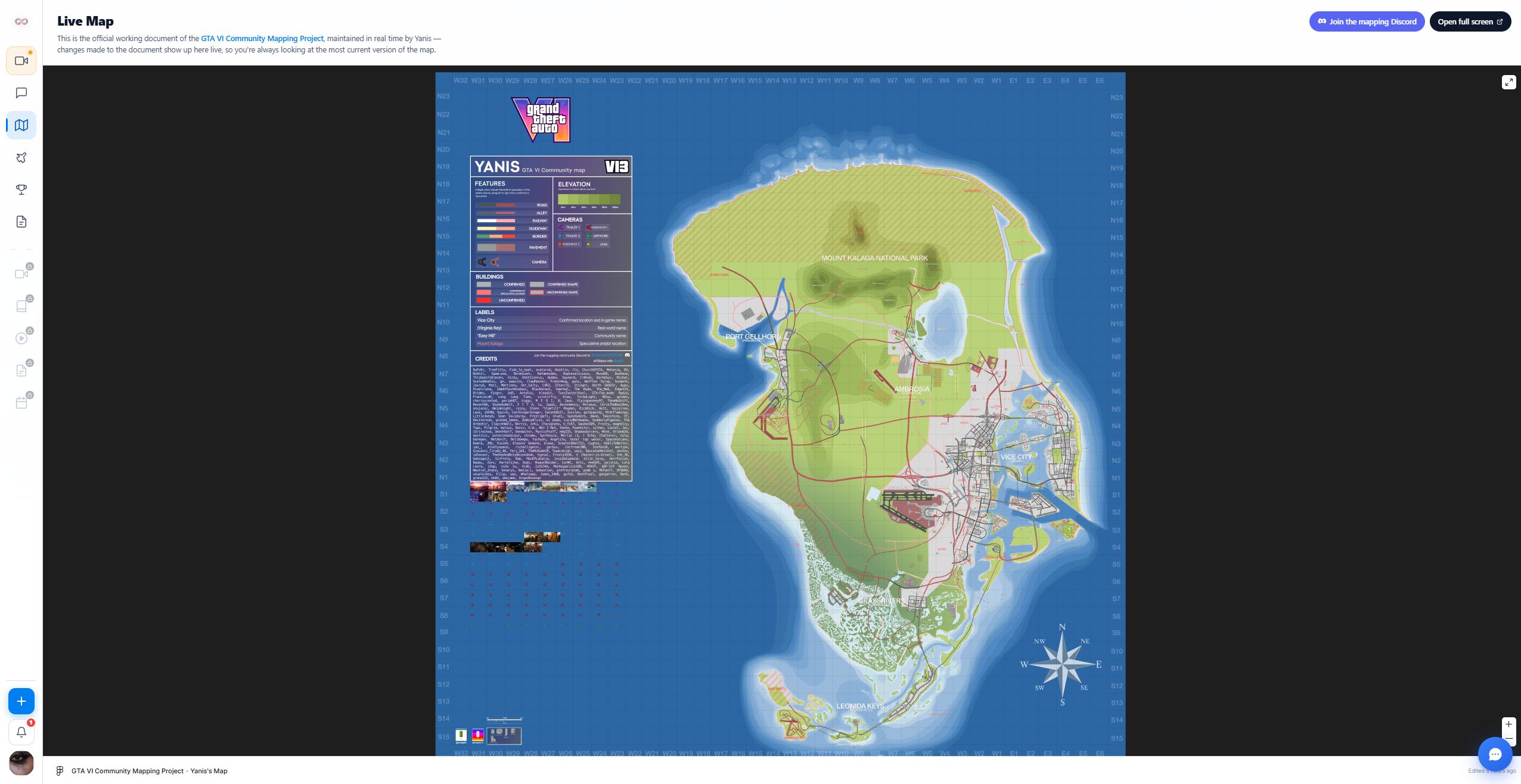Image resolution: width=1521 pixels, height=784 pixels.
Task: Open the trophy sidebar icon
Action: pos(21,189)
